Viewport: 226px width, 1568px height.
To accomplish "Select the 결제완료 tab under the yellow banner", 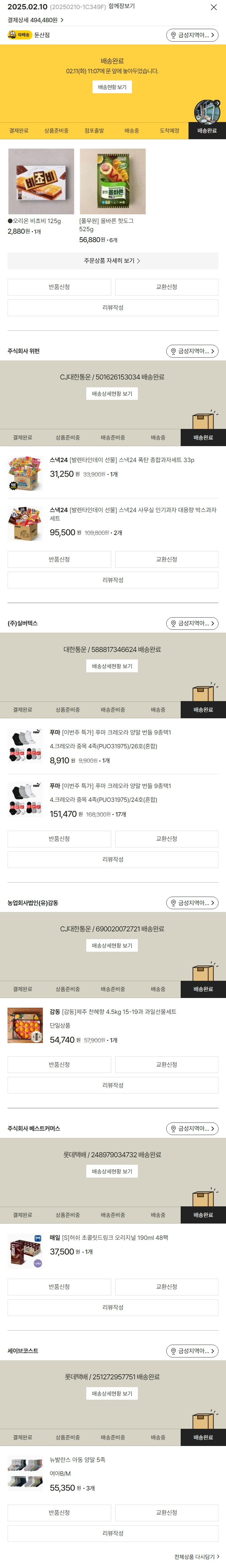I will click(19, 131).
